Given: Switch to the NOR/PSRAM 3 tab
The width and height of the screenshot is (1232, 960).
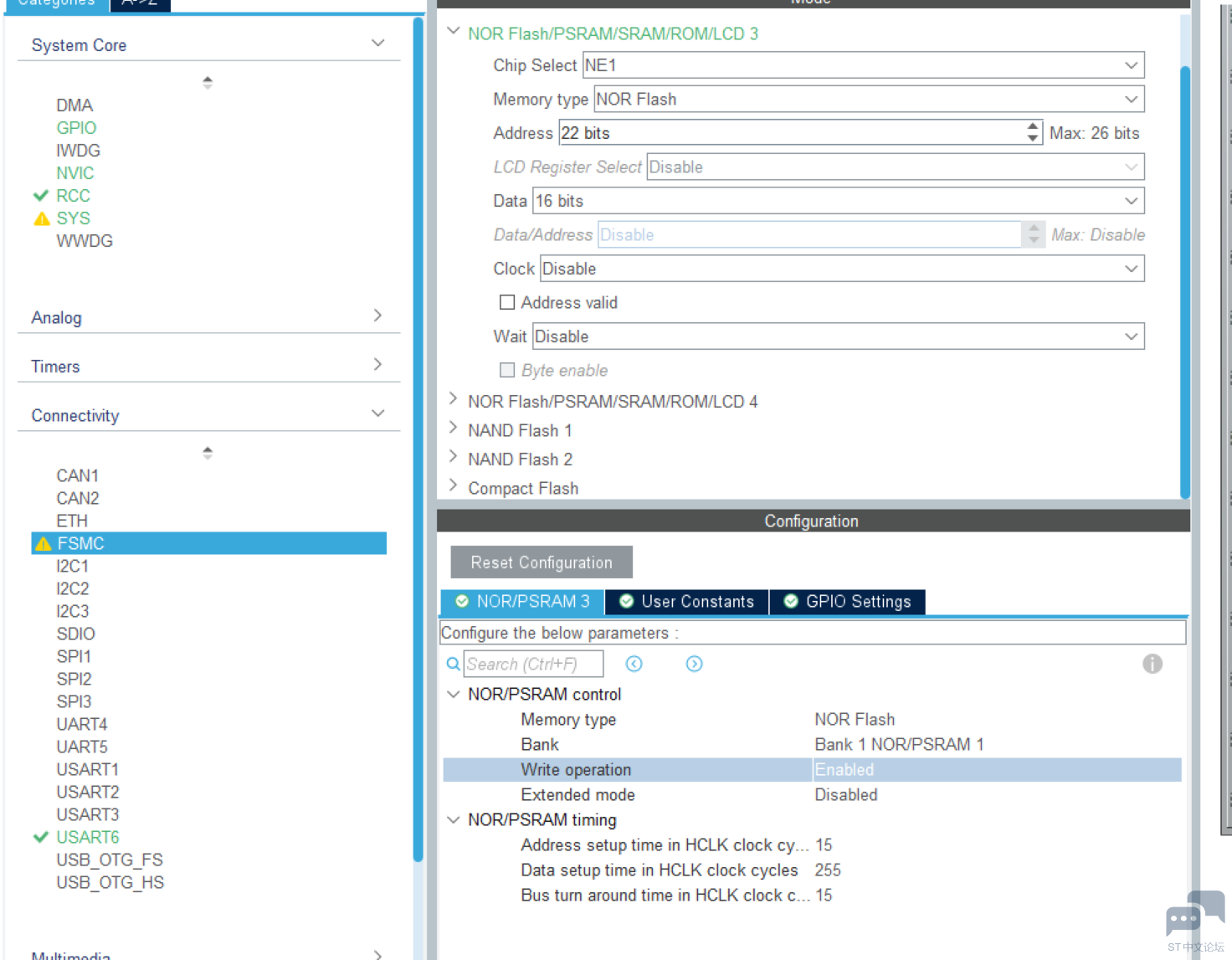Looking at the screenshot, I should 522,602.
